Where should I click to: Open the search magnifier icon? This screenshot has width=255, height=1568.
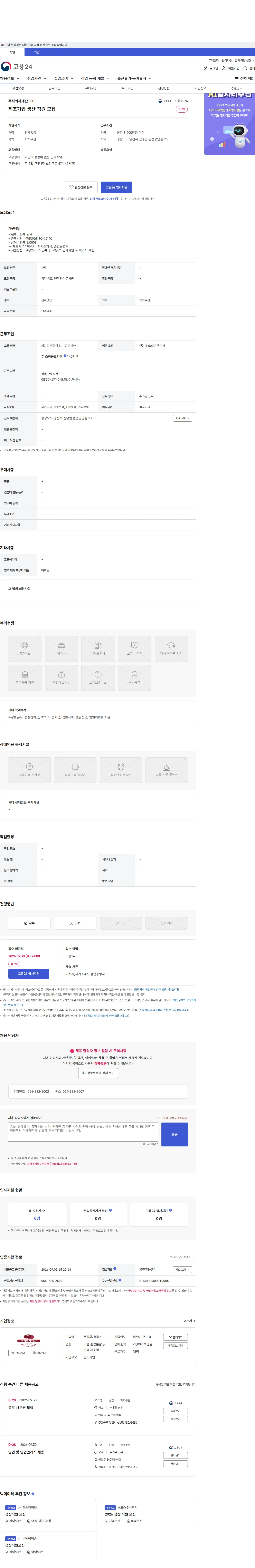pos(245,68)
